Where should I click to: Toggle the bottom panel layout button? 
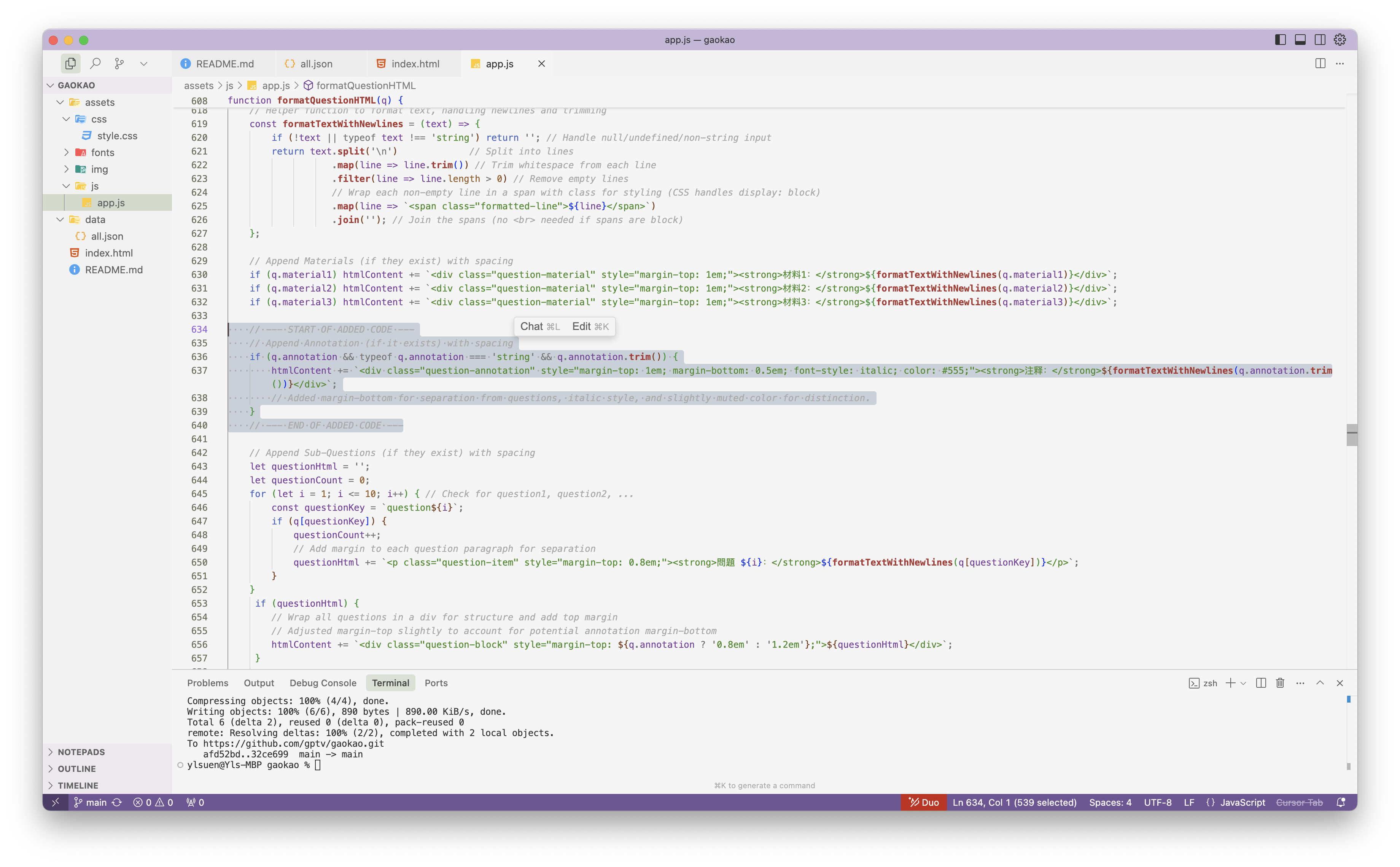click(1300, 40)
